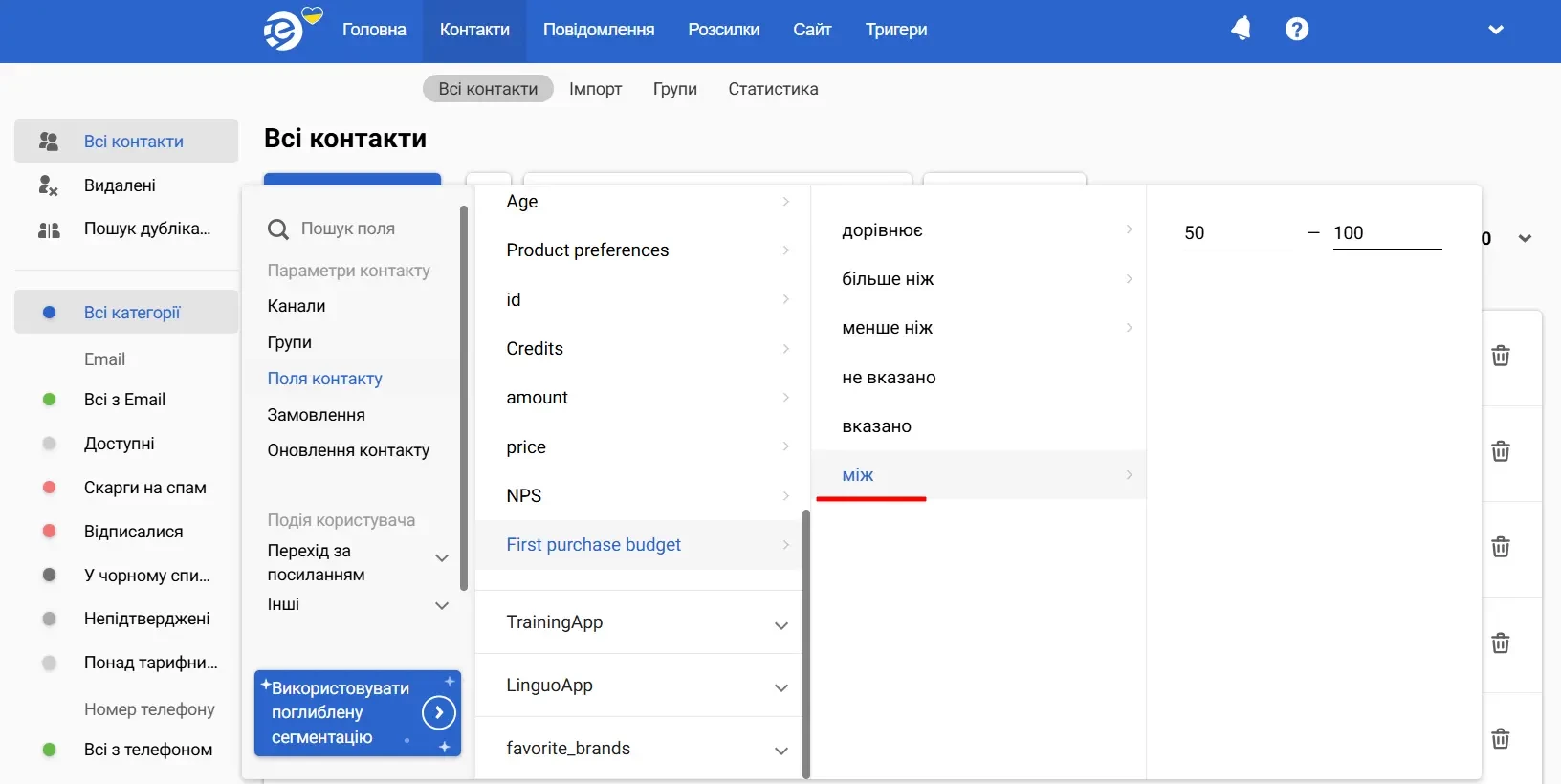Open the notifications bell
This screenshot has width=1561, height=784.
coord(1241,29)
